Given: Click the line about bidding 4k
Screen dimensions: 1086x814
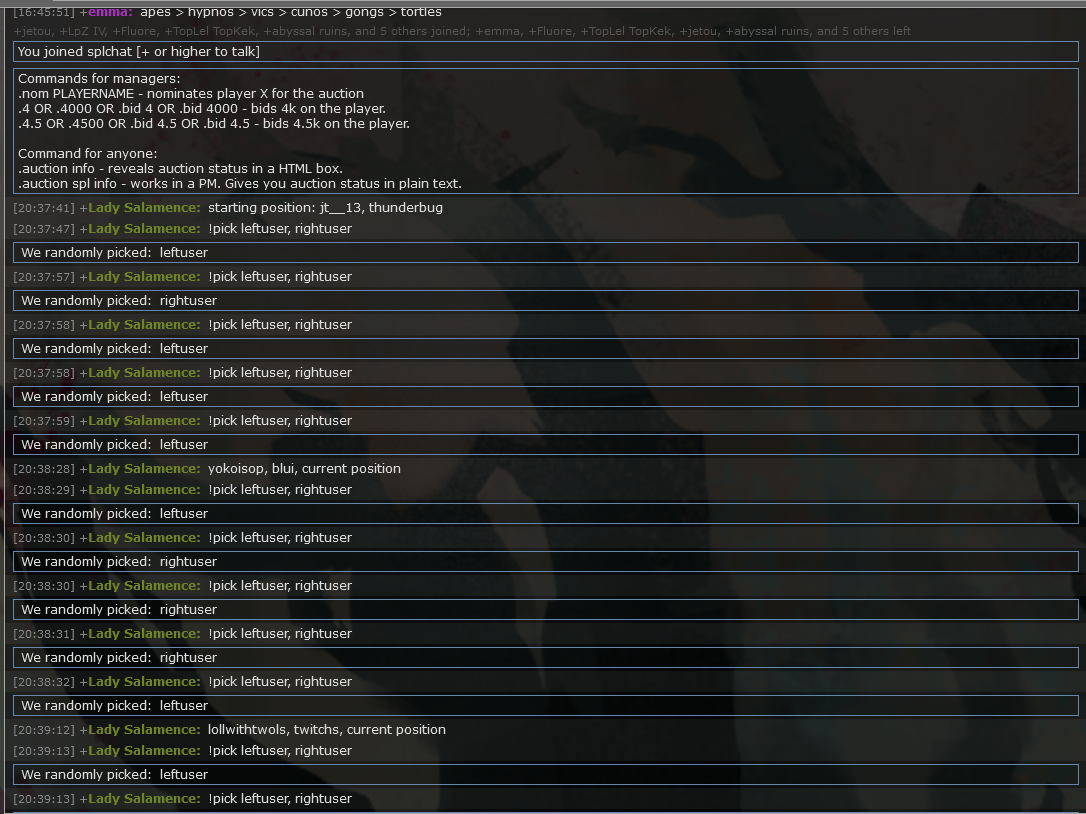Looking at the screenshot, I should coord(202,109).
